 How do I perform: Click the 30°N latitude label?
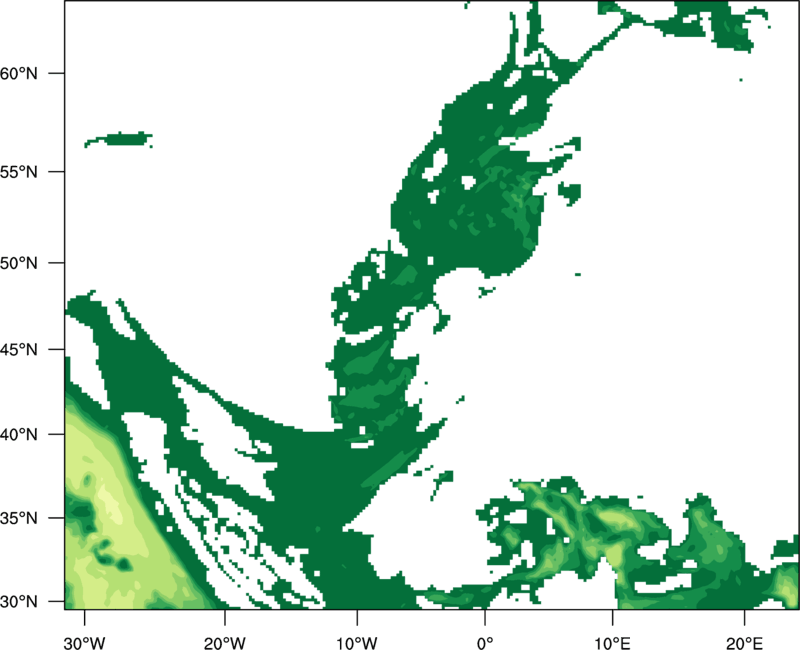coord(19,602)
